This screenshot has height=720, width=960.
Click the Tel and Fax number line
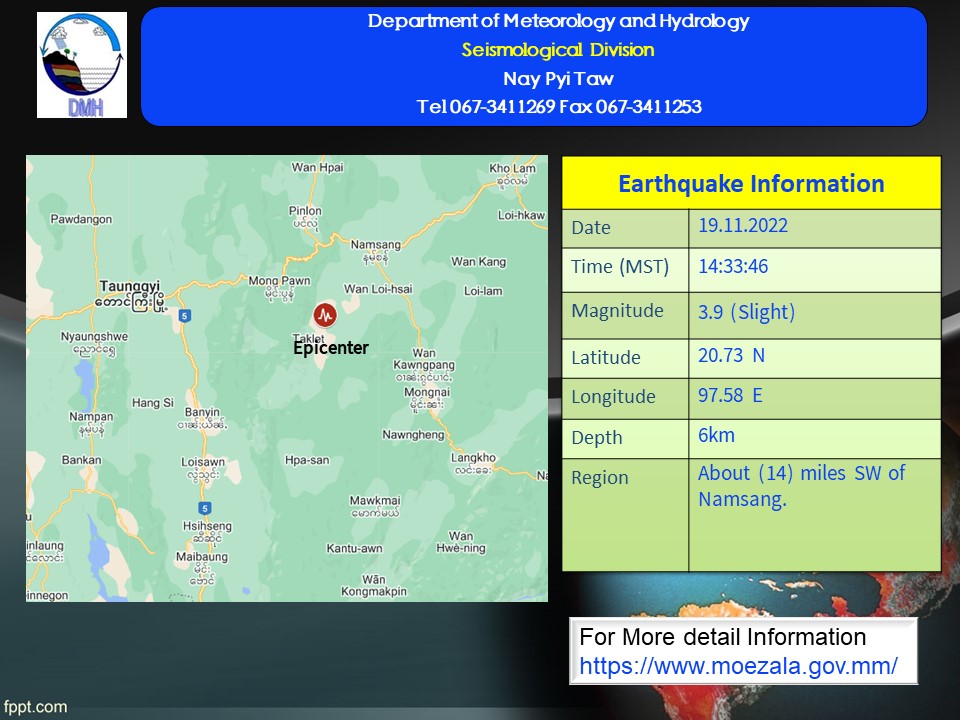coord(558,107)
